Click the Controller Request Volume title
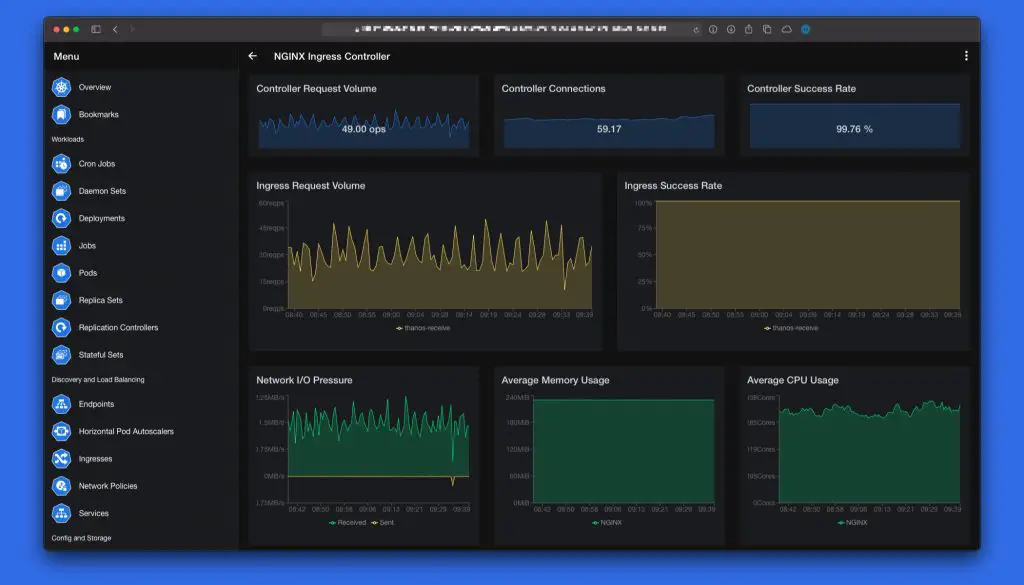Viewport: 1024px width, 585px height. [316, 89]
